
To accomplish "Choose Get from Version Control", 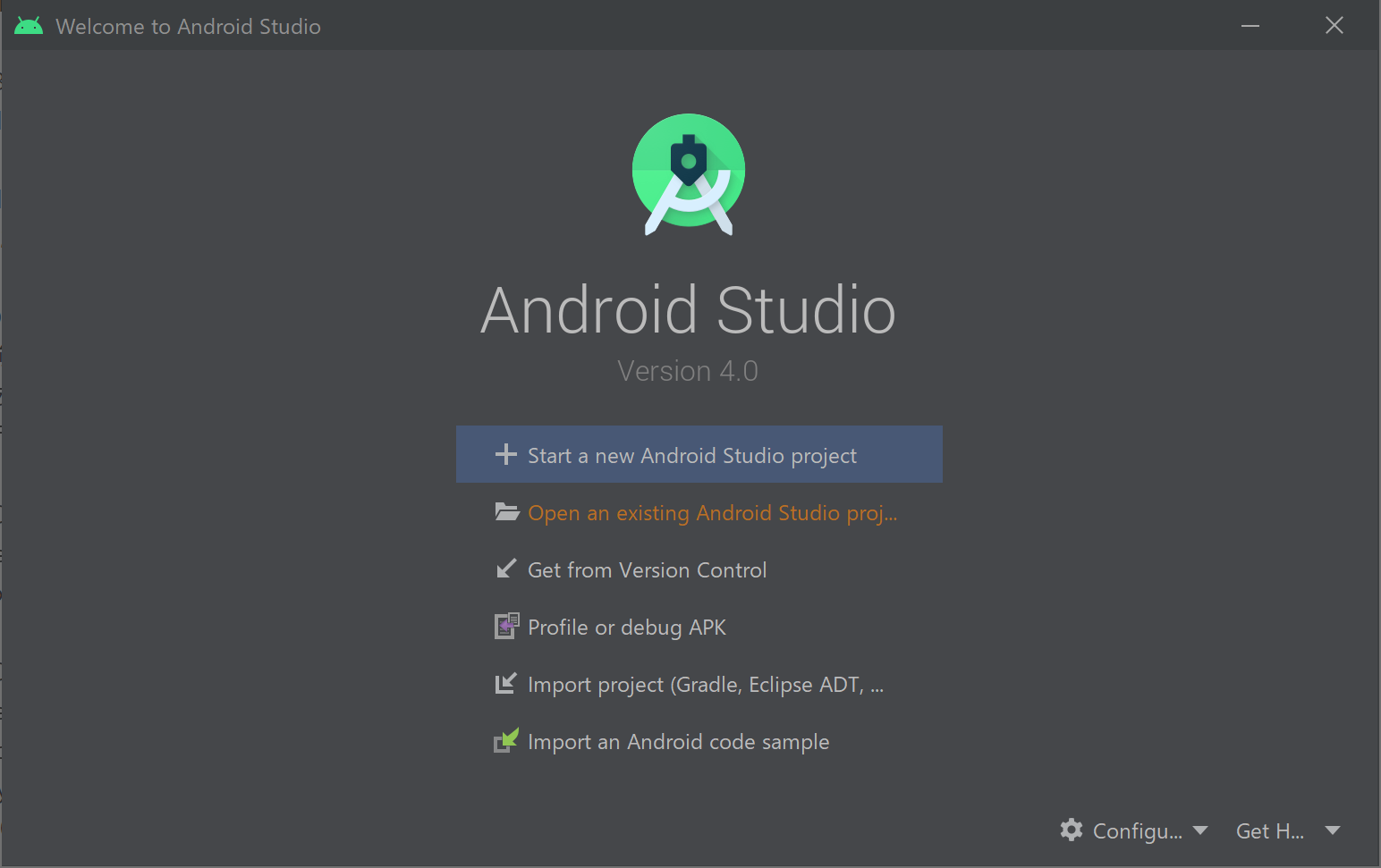I will point(699,569).
